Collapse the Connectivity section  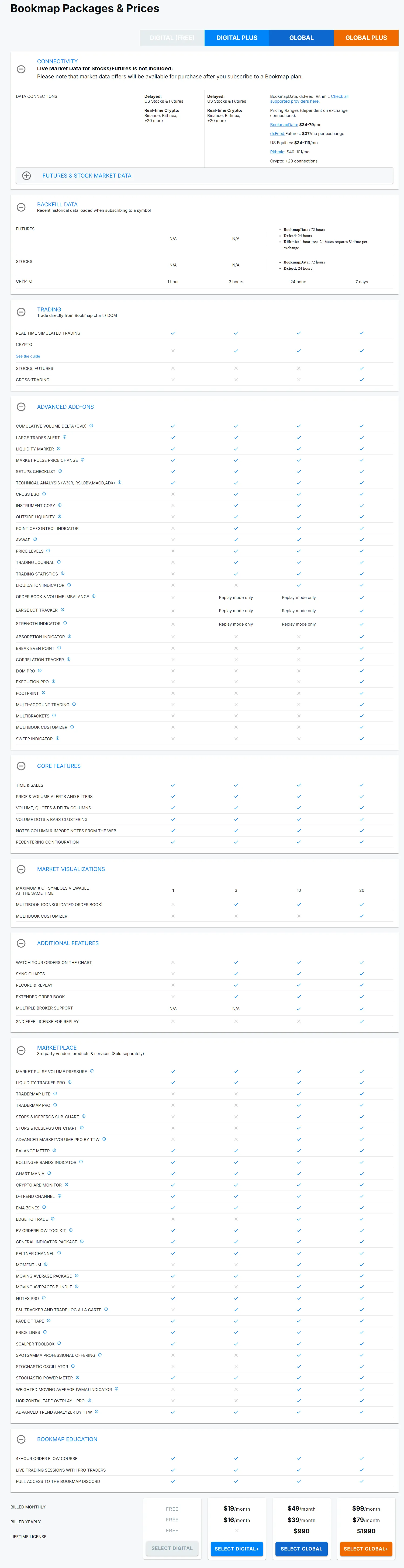[21, 70]
